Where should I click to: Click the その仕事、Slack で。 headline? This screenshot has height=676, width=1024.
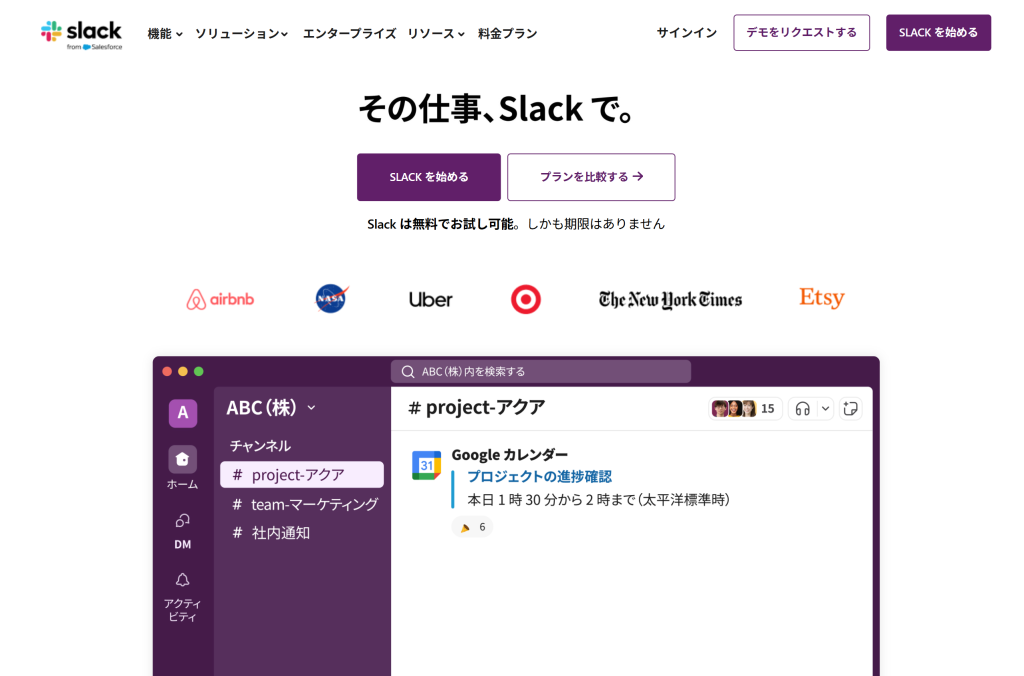pos(498,108)
